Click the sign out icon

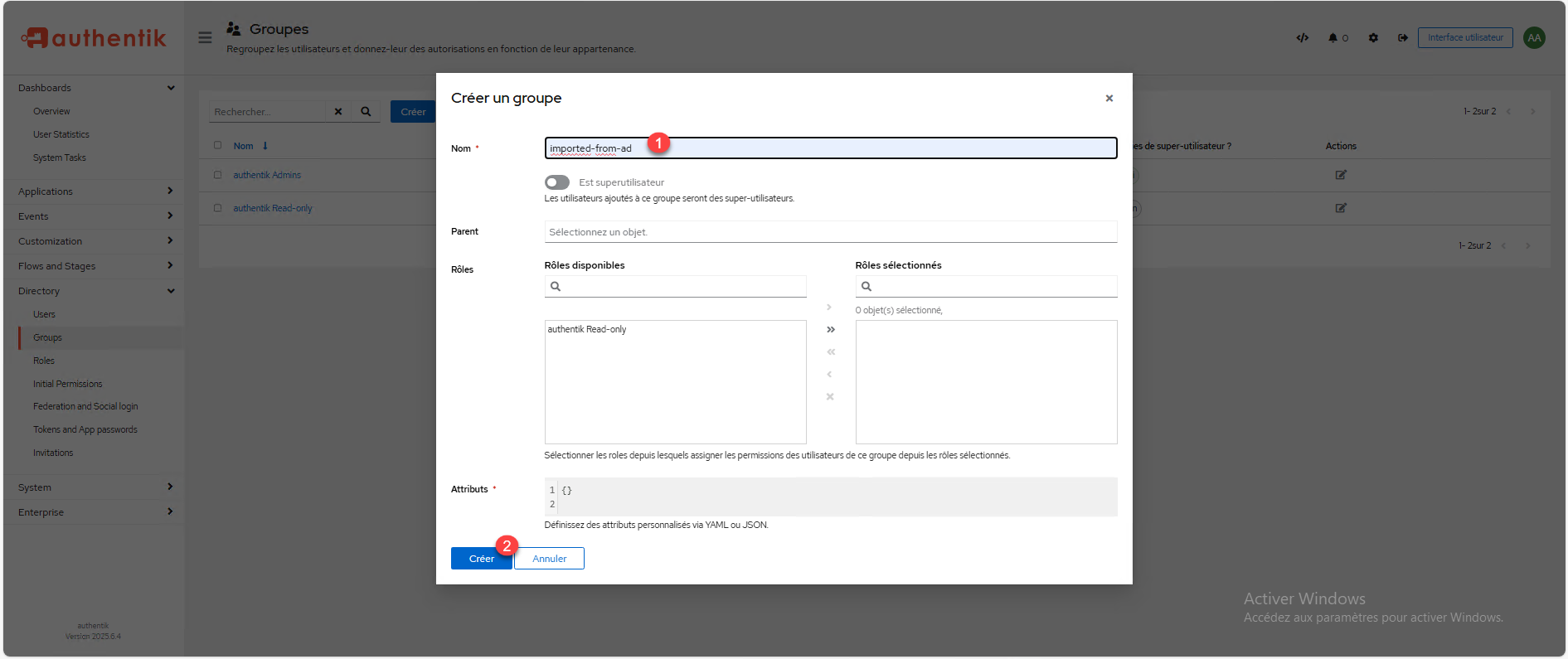pos(1402,37)
